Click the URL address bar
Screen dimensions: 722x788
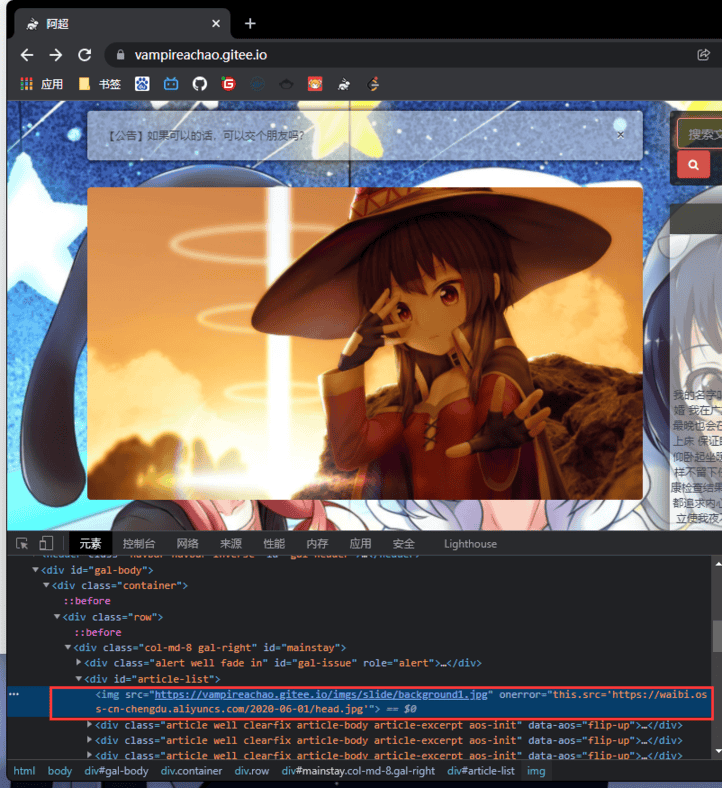click(x=400, y=55)
